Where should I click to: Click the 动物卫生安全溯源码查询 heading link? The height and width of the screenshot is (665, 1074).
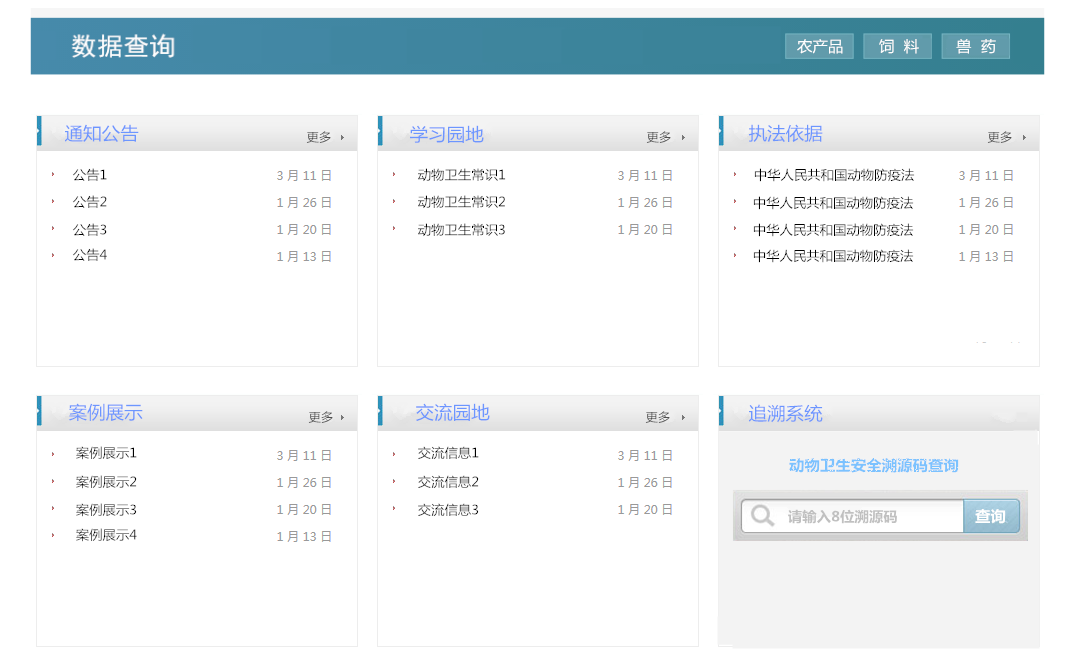(x=873, y=465)
